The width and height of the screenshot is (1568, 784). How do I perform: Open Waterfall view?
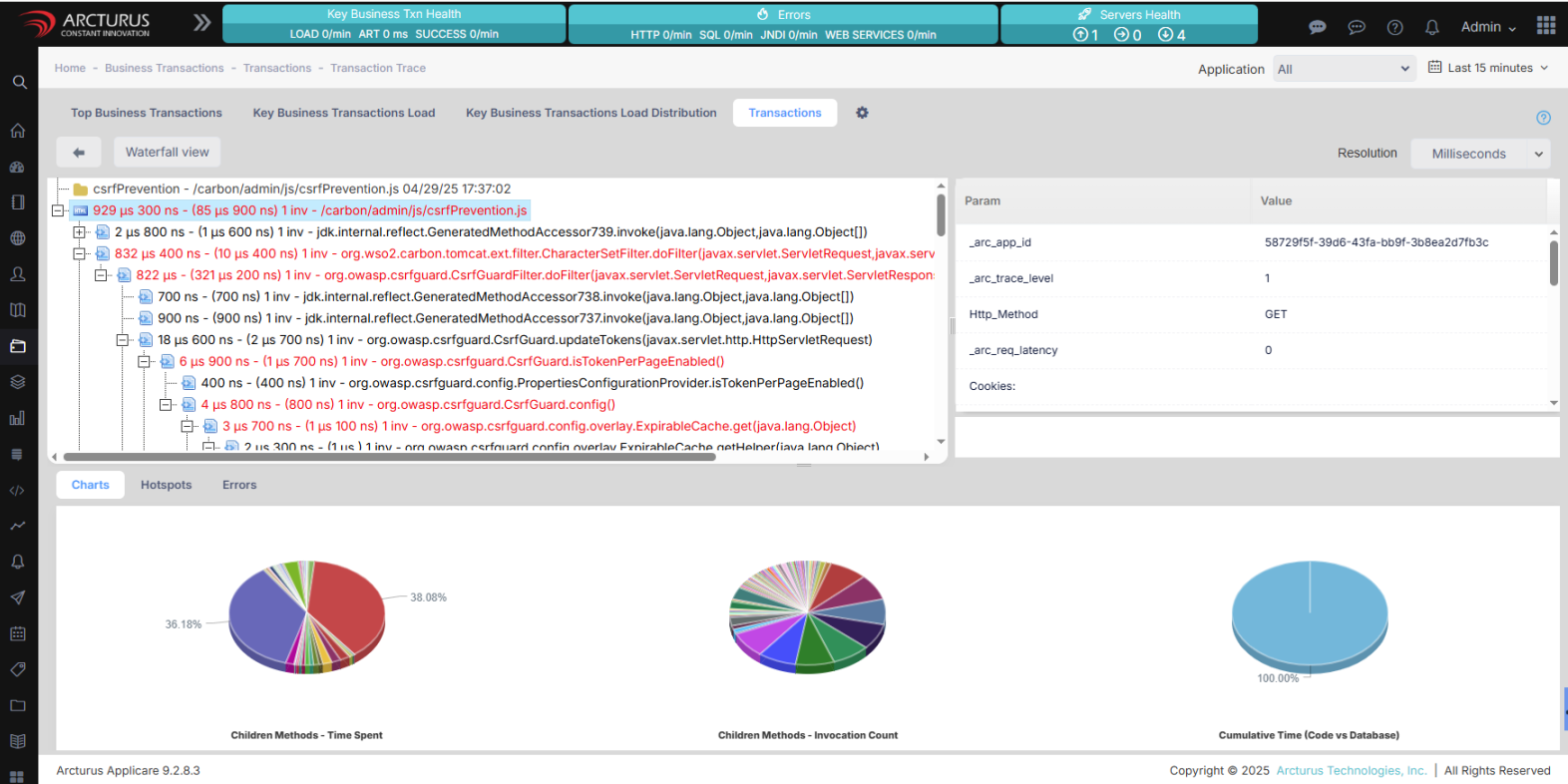pyautogui.click(x=168, y=152)
